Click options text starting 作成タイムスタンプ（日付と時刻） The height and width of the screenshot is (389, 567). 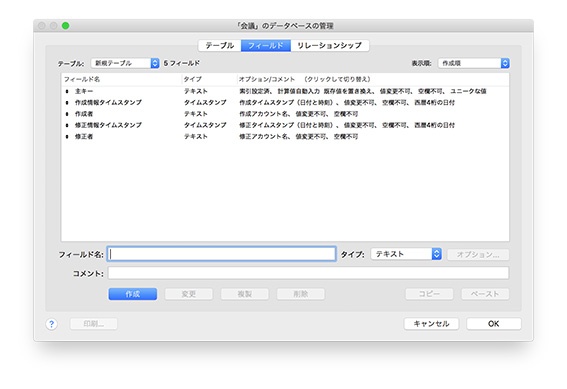(347, 103)
